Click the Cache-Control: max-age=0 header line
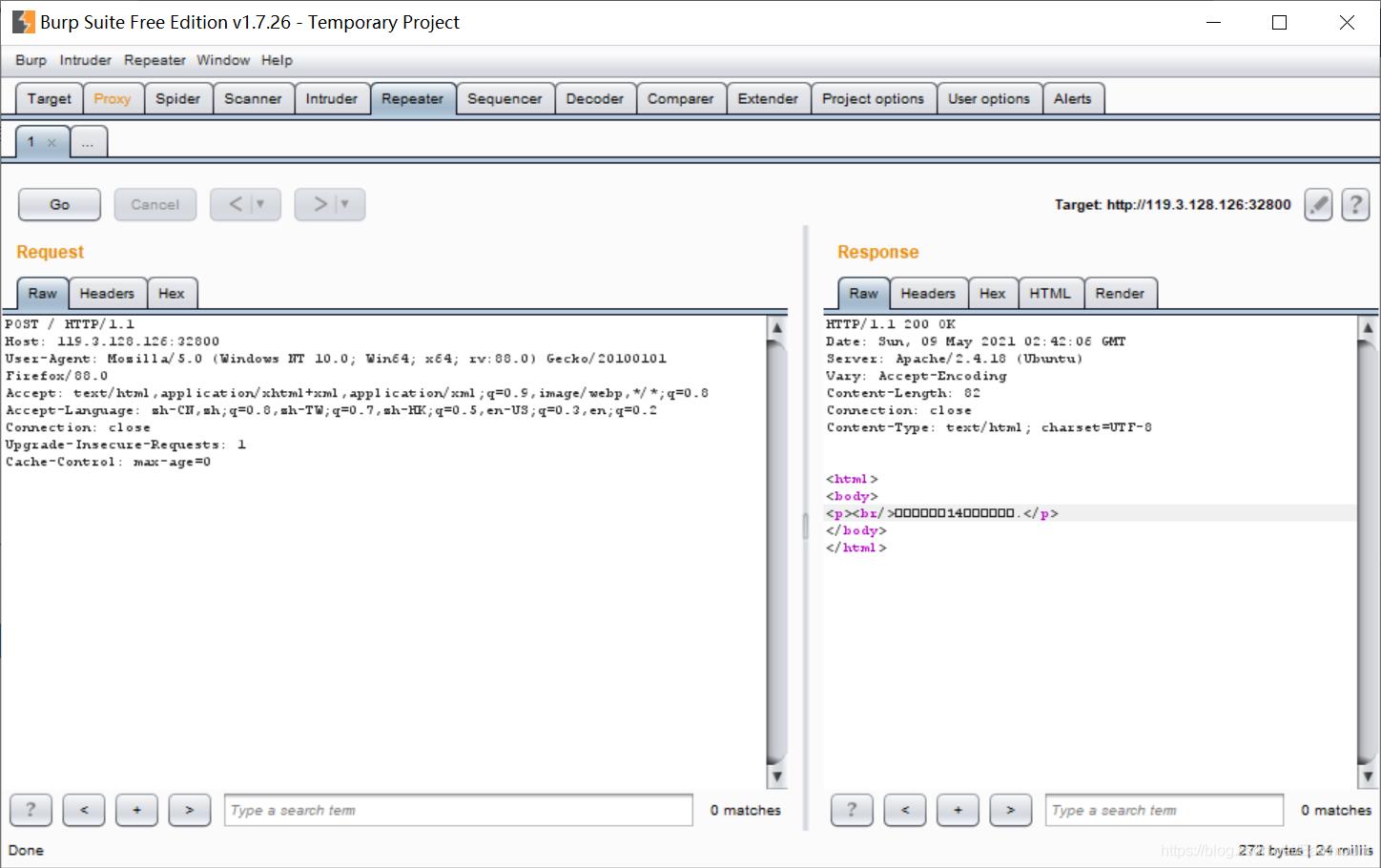The height and width of the screenshot is (868, 1381). tap(108, 462)
